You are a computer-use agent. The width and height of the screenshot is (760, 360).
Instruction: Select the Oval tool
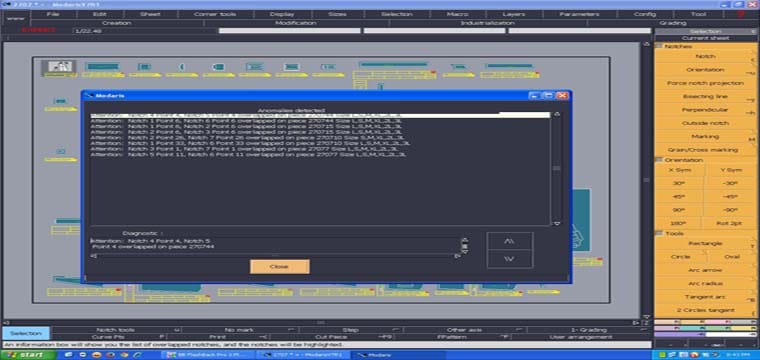(x=732, y=257)
